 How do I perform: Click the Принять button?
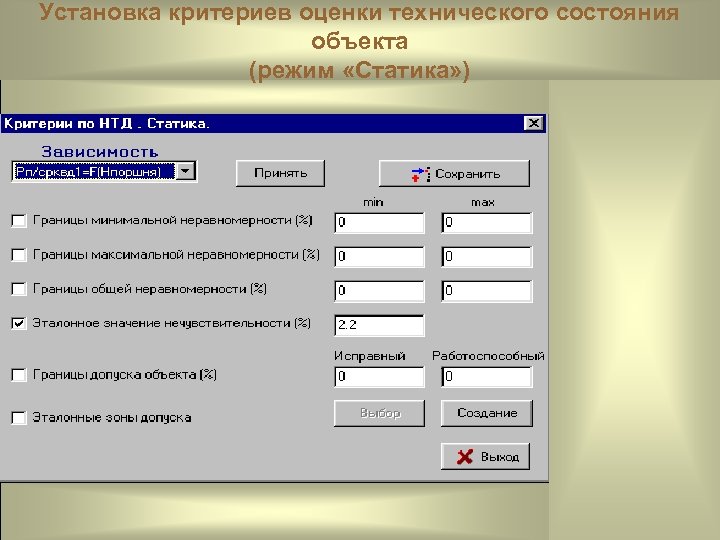click(x=280, y=173)
